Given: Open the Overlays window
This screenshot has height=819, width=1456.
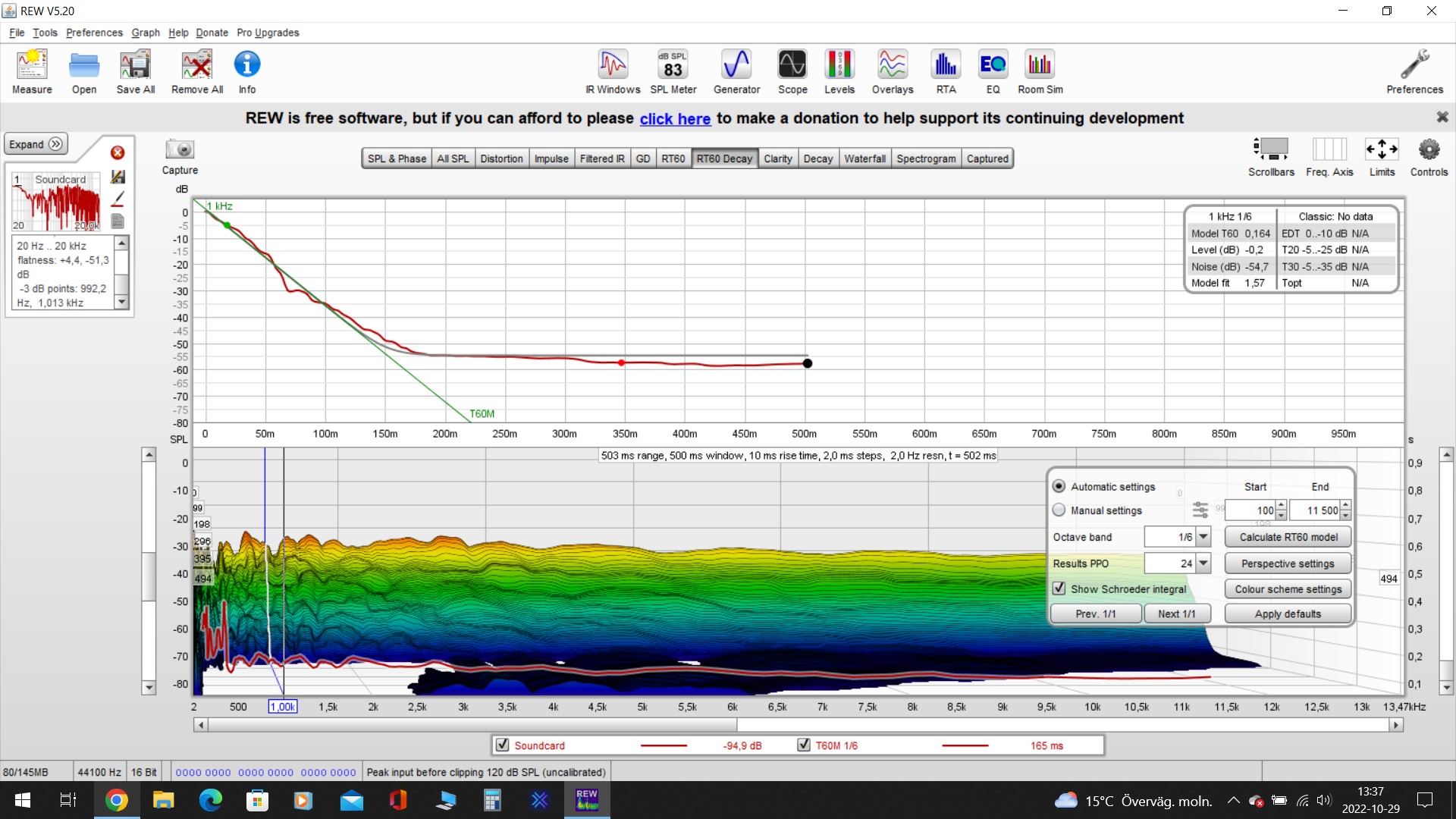Looking at the screenshot, I should coord(893,72).
